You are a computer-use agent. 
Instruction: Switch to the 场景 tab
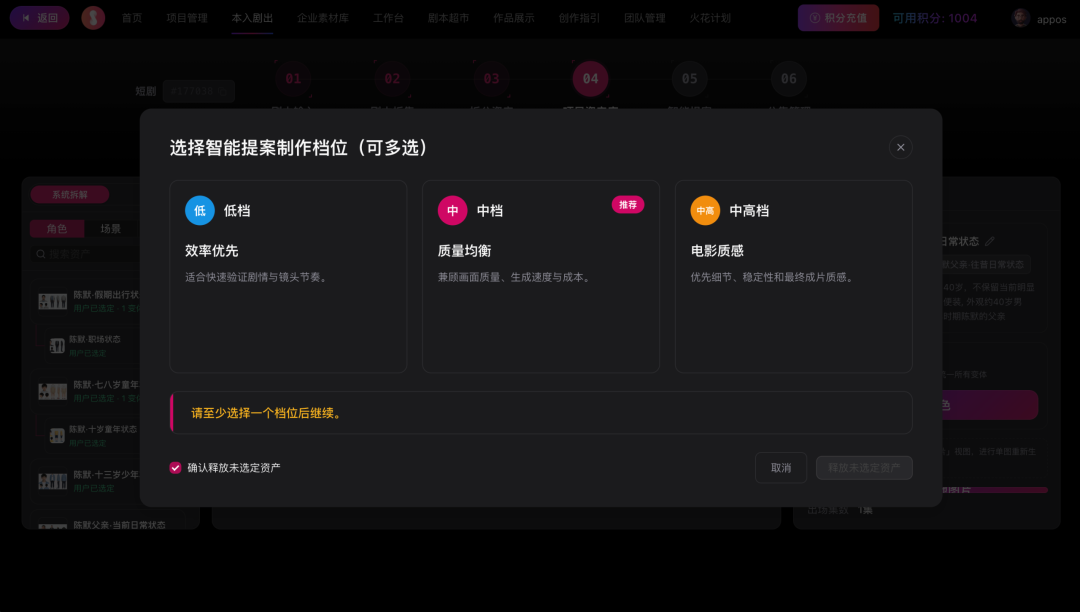pyautogui.click(x=111, y=229)
